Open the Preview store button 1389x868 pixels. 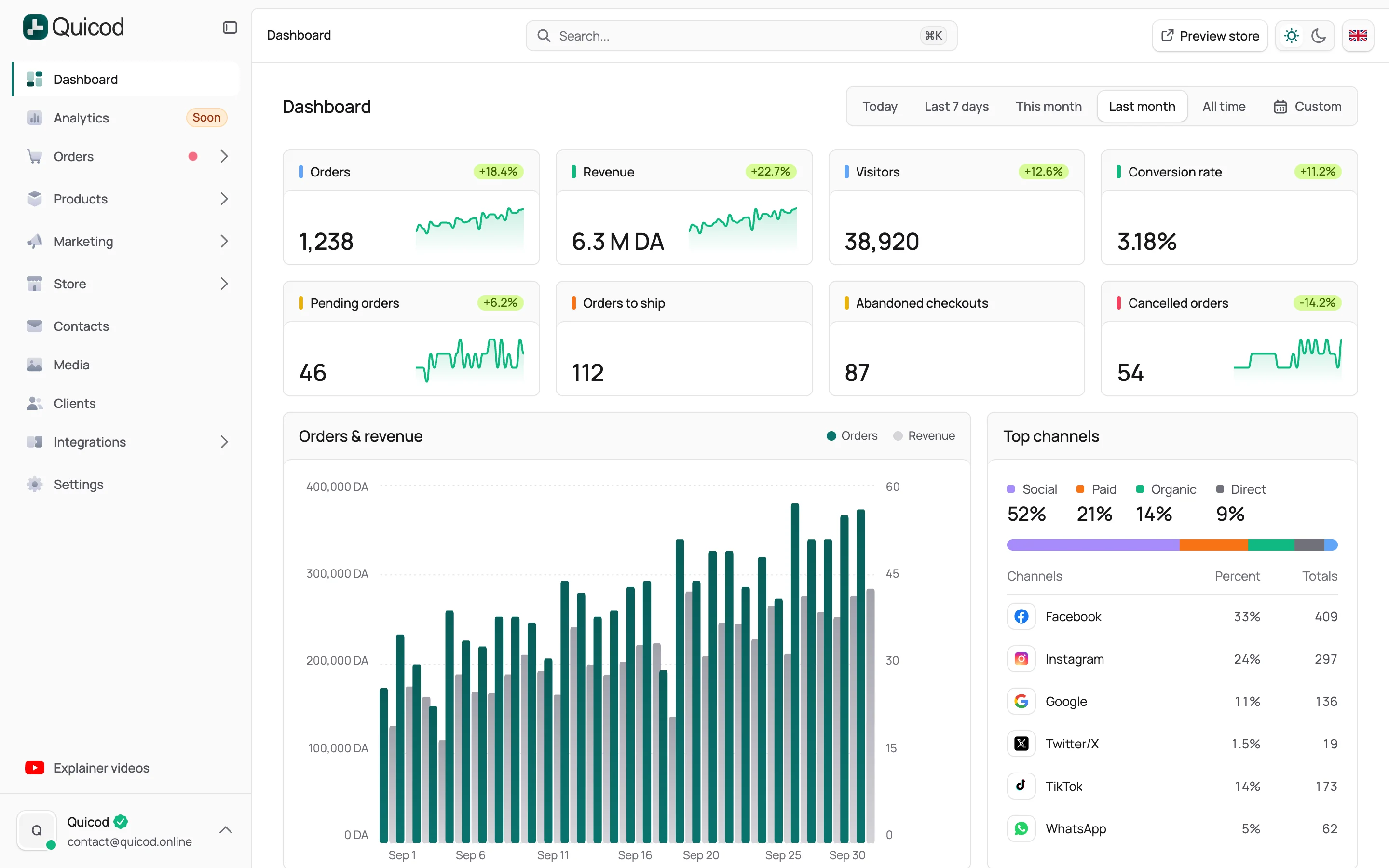coord(1210,36)
